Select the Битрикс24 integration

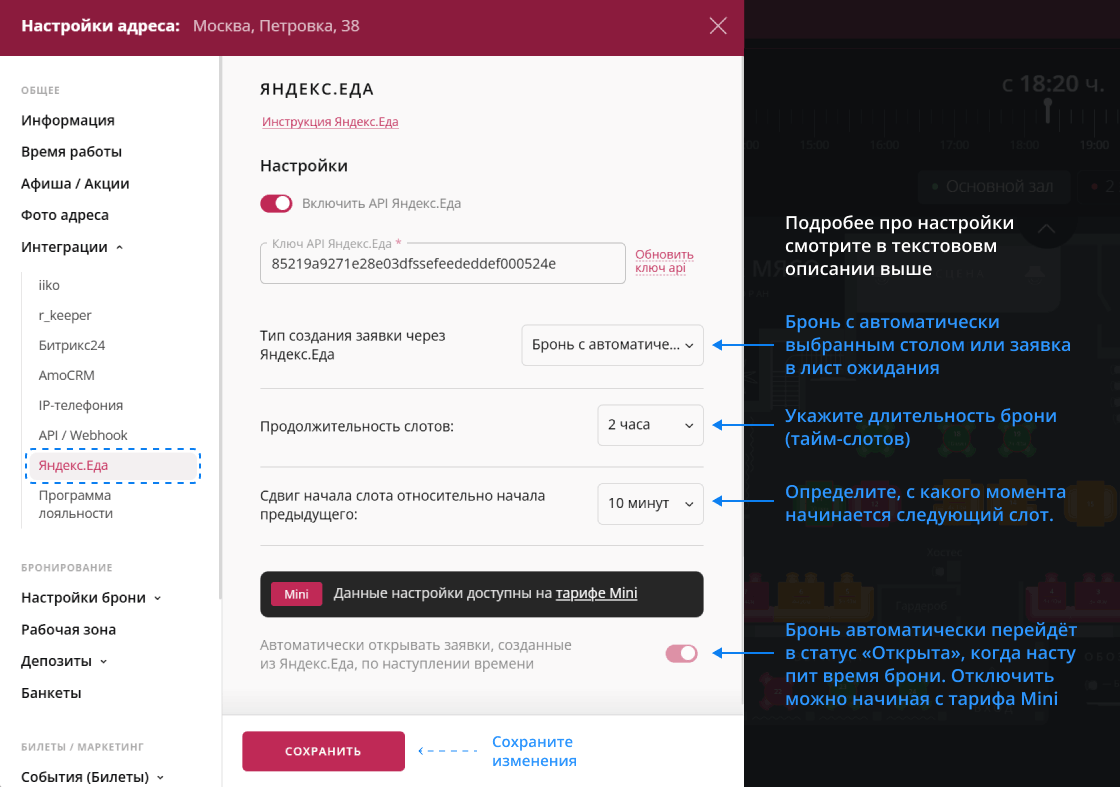(x=72, y=345)
